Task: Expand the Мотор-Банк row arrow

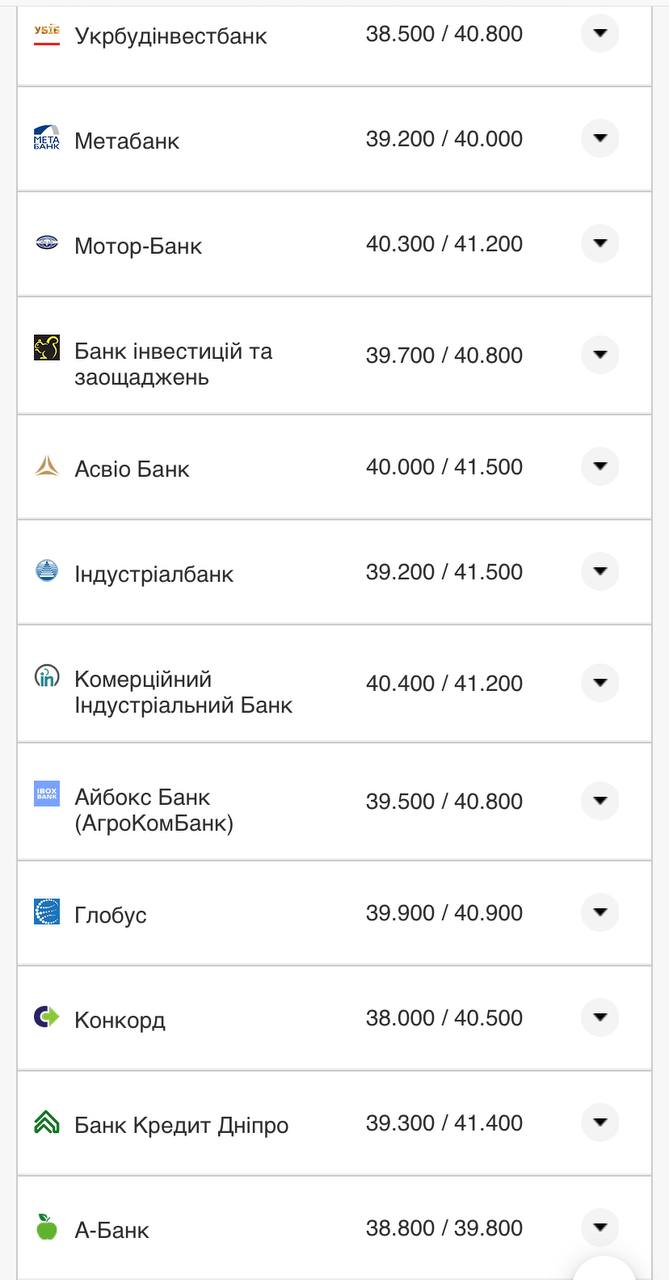Action: click(x=600, y=243)
